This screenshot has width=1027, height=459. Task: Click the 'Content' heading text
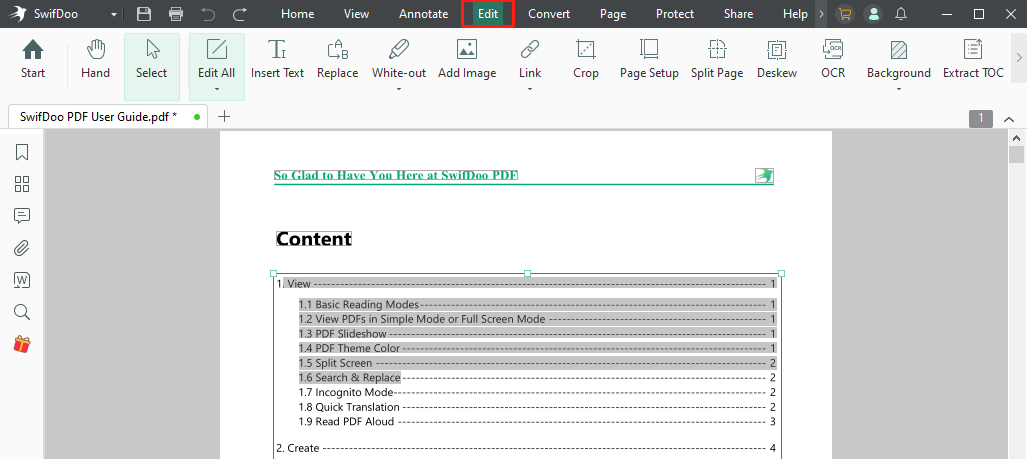pos(314,239)
